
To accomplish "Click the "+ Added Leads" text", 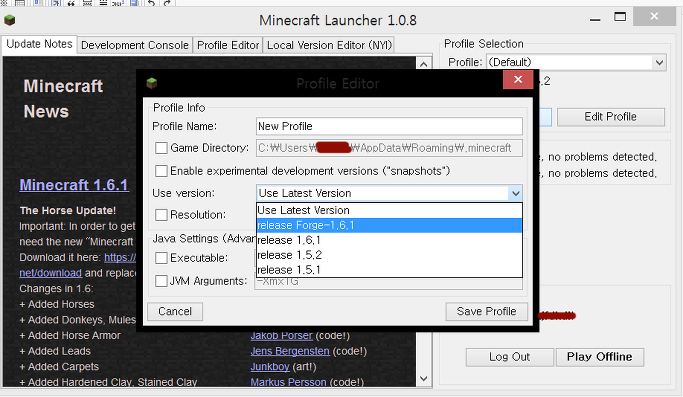I will [55, 351].
